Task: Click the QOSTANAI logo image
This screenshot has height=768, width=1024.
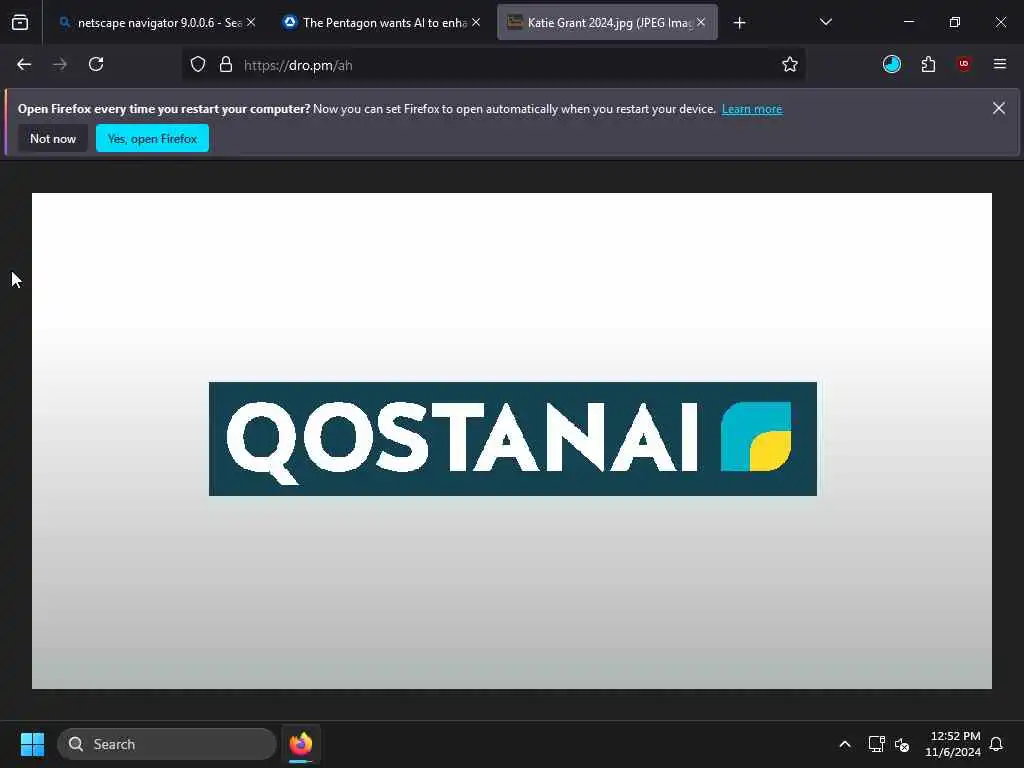Action: click(513, 439)
